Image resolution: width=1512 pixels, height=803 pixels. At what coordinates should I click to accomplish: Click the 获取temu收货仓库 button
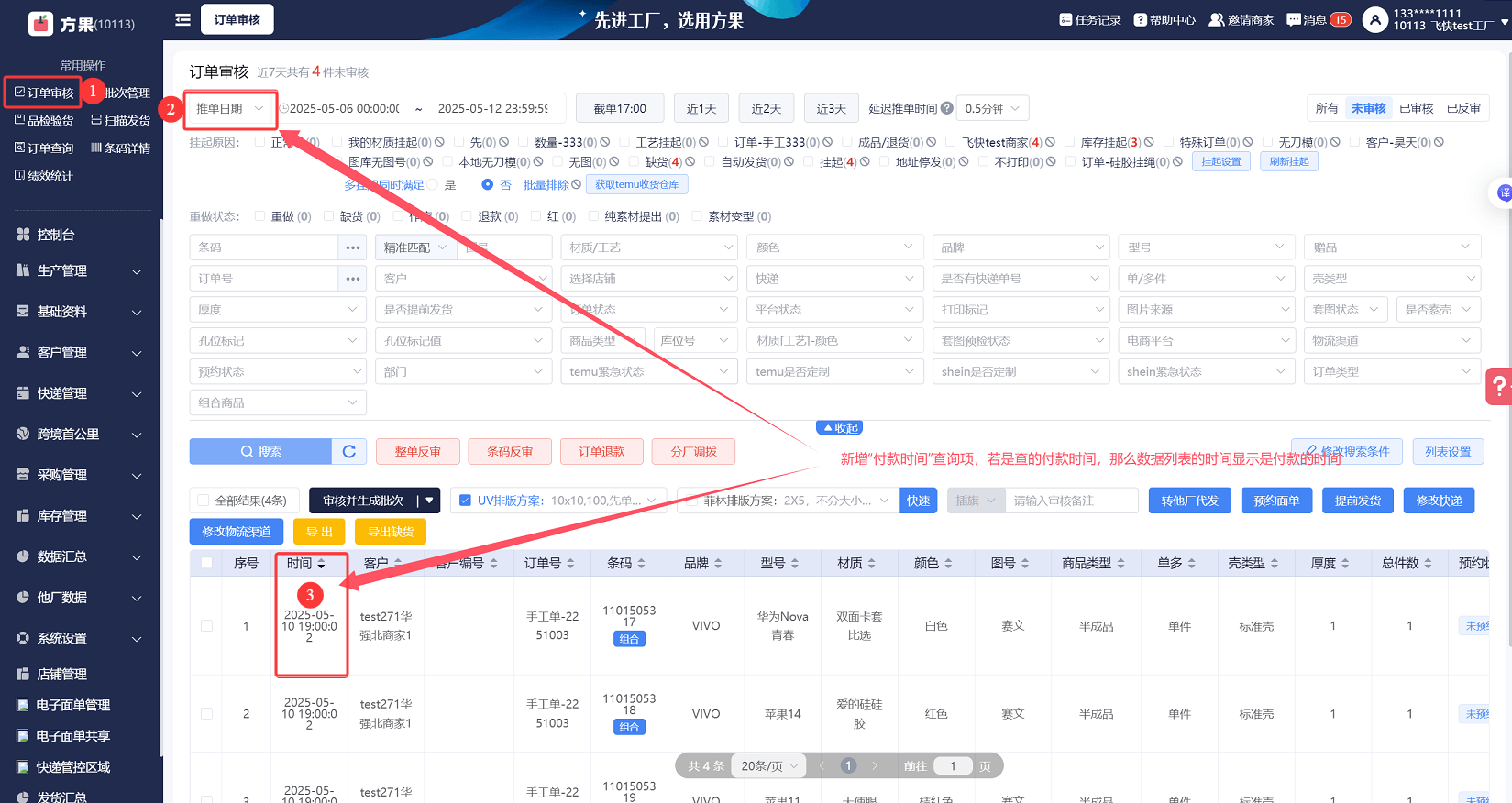coord(637,184)
